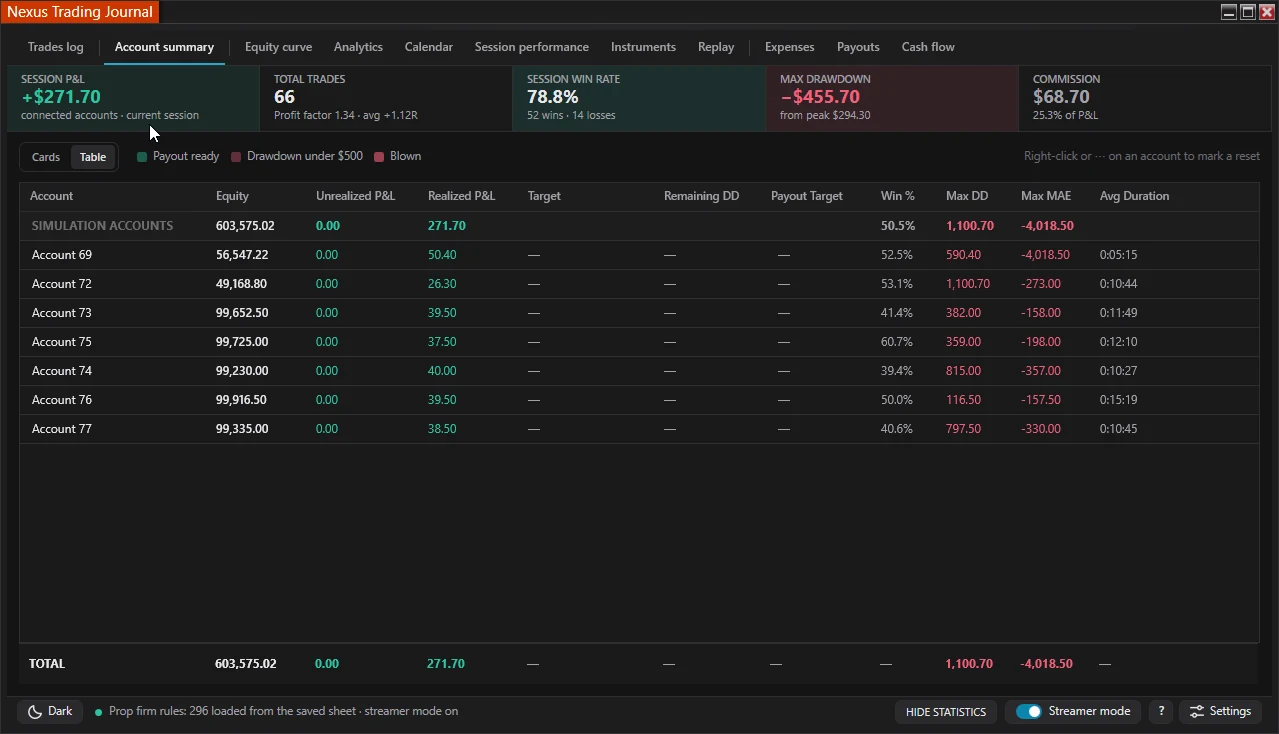Click the Prop firm rules status message
The image size is (1279, 734).
coord(284,712)
